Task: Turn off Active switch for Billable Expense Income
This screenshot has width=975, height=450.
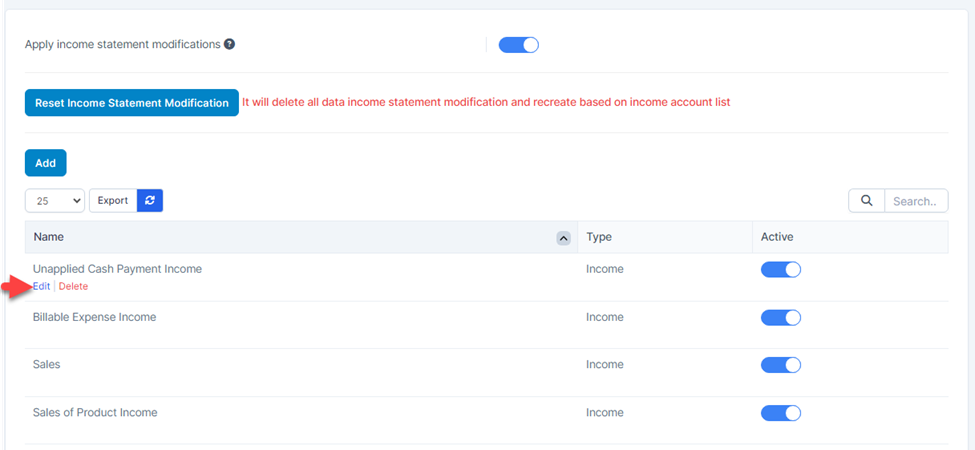Action: [781, 317]
